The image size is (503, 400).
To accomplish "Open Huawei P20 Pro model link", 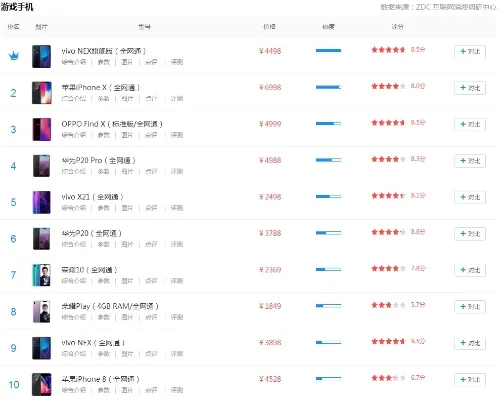I will (98, 160).
